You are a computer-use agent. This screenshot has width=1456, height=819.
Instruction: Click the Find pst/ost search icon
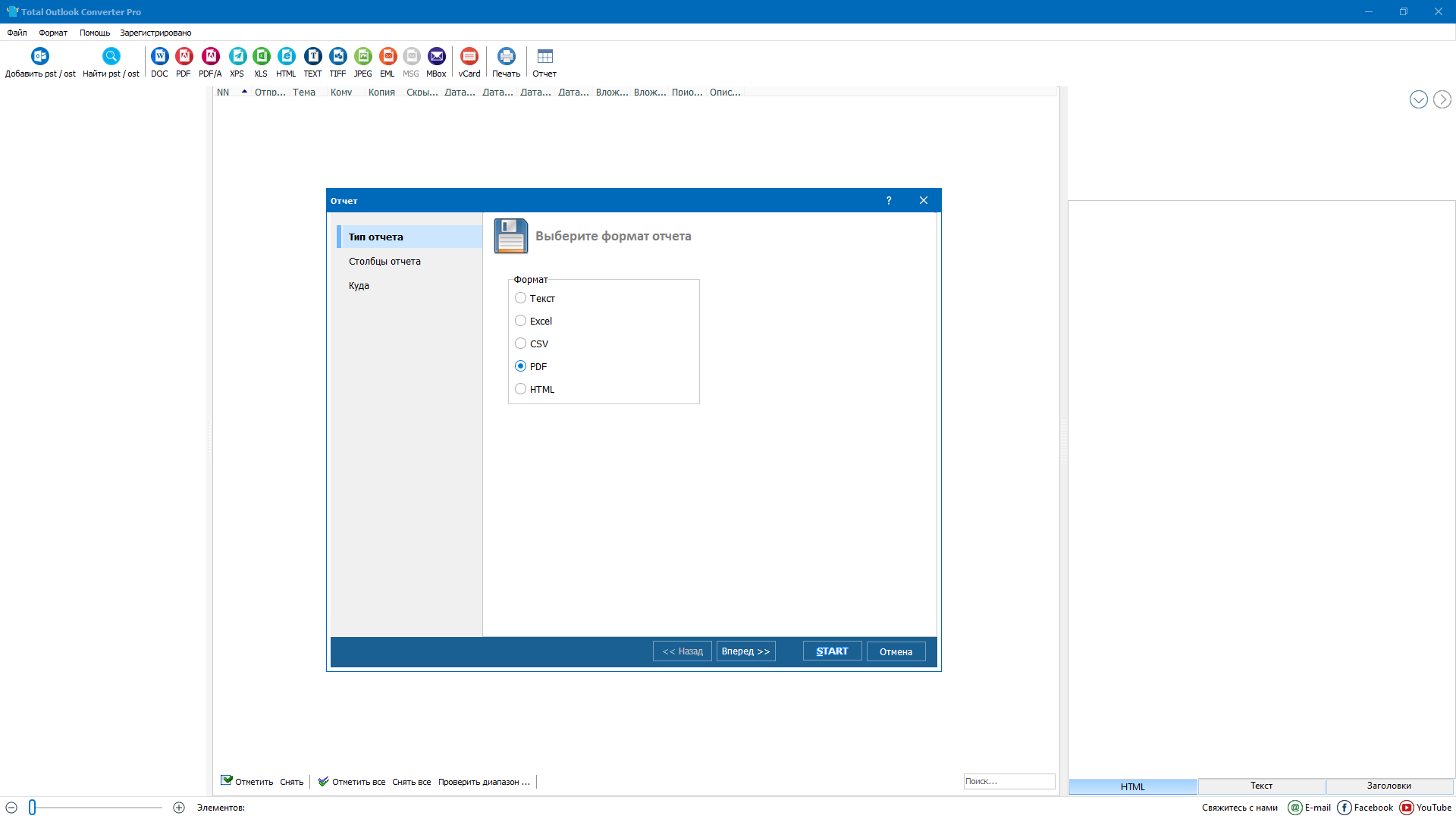pos(111,56)
